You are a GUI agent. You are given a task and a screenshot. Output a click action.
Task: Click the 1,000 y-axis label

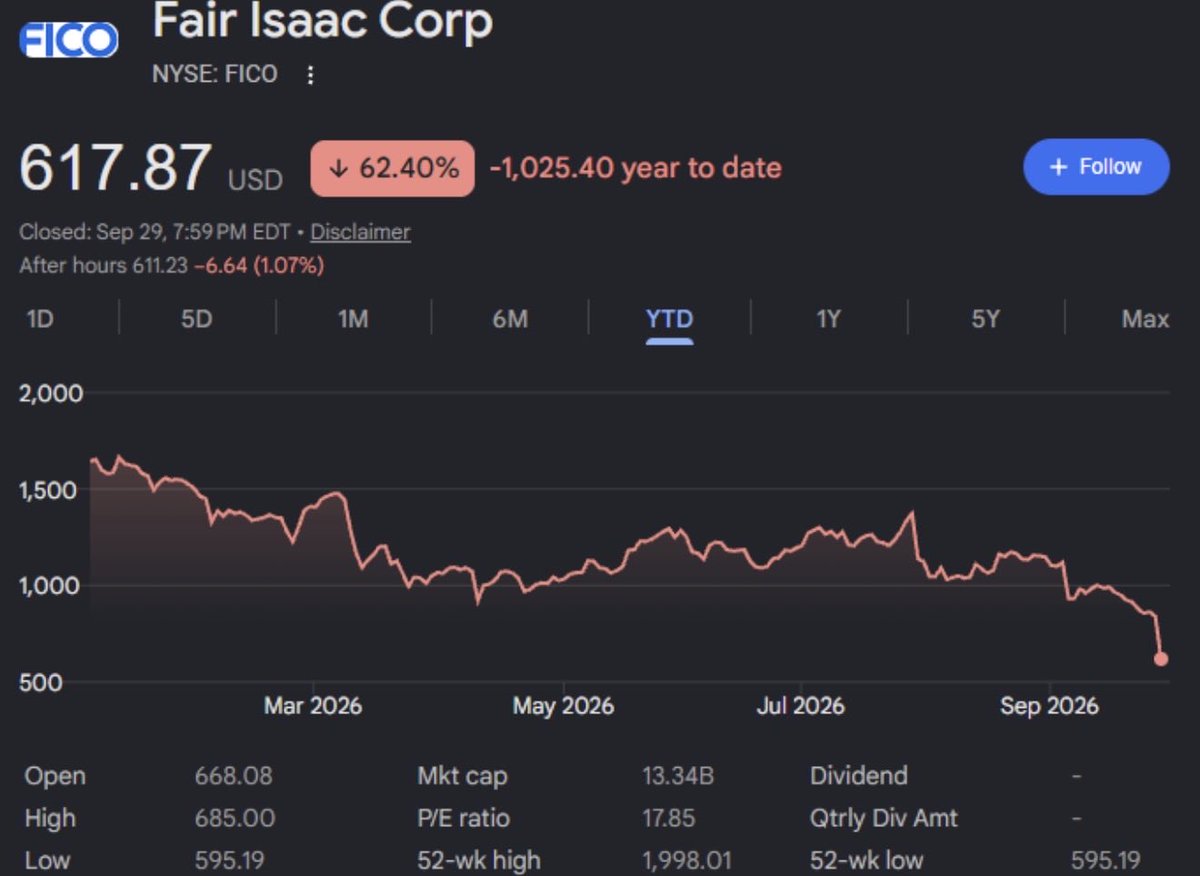tap(51, 586)
